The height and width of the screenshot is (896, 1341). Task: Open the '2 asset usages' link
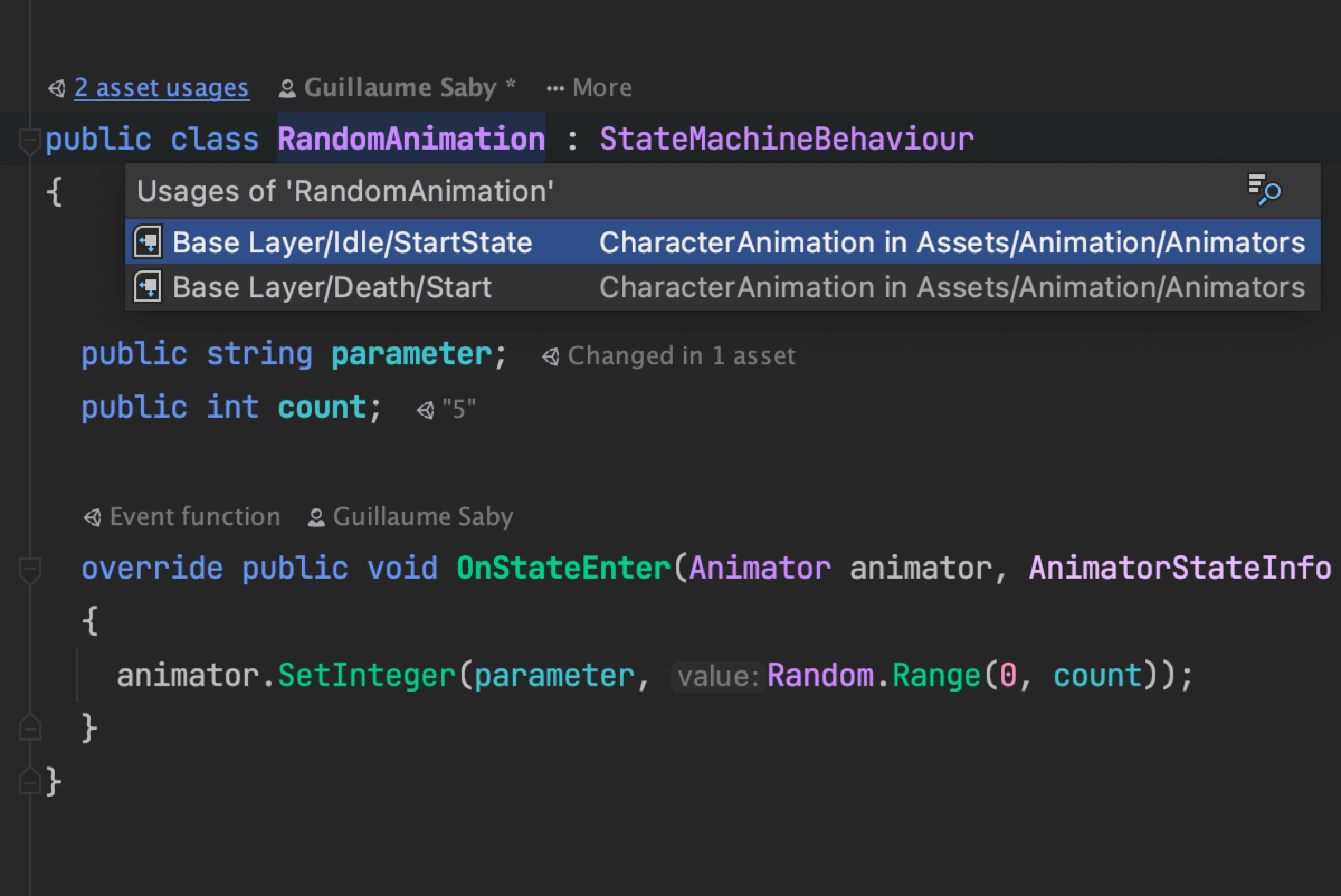coord(162,88)
